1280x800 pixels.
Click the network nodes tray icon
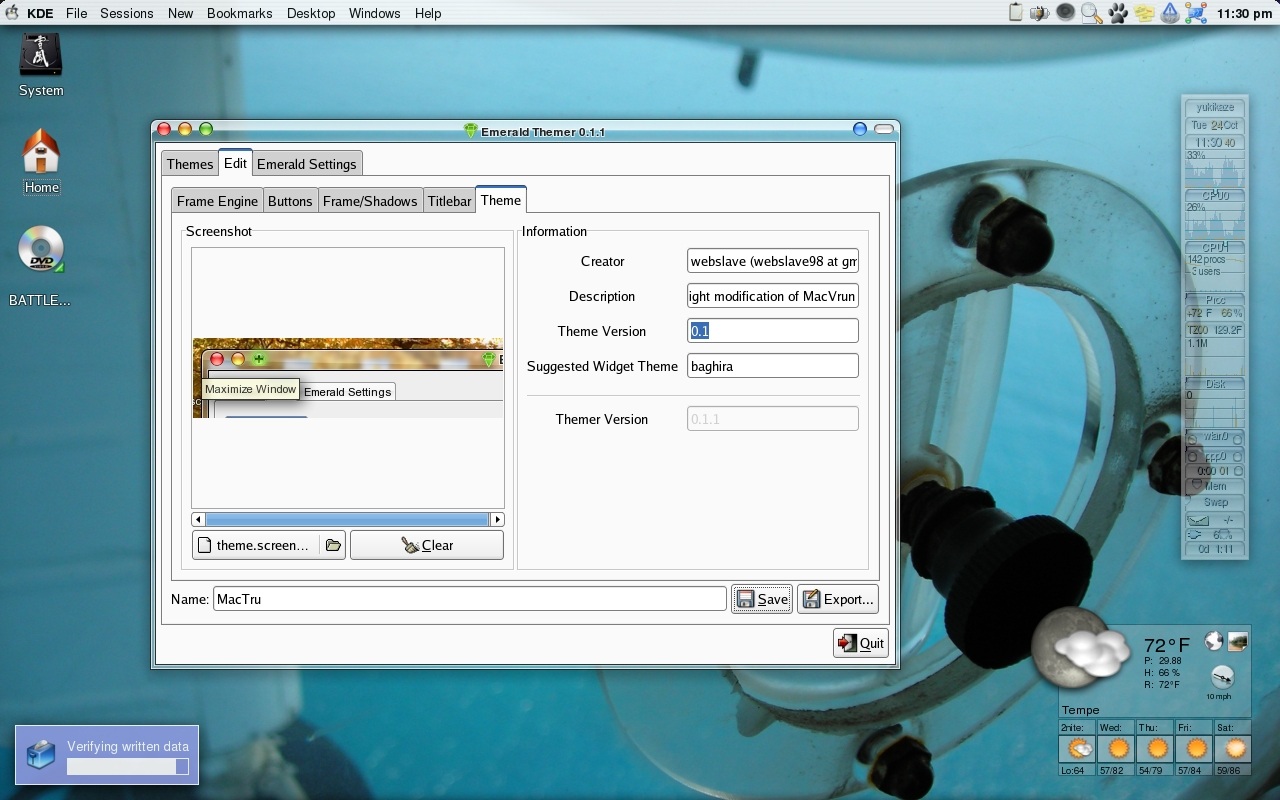[1196, 13]
